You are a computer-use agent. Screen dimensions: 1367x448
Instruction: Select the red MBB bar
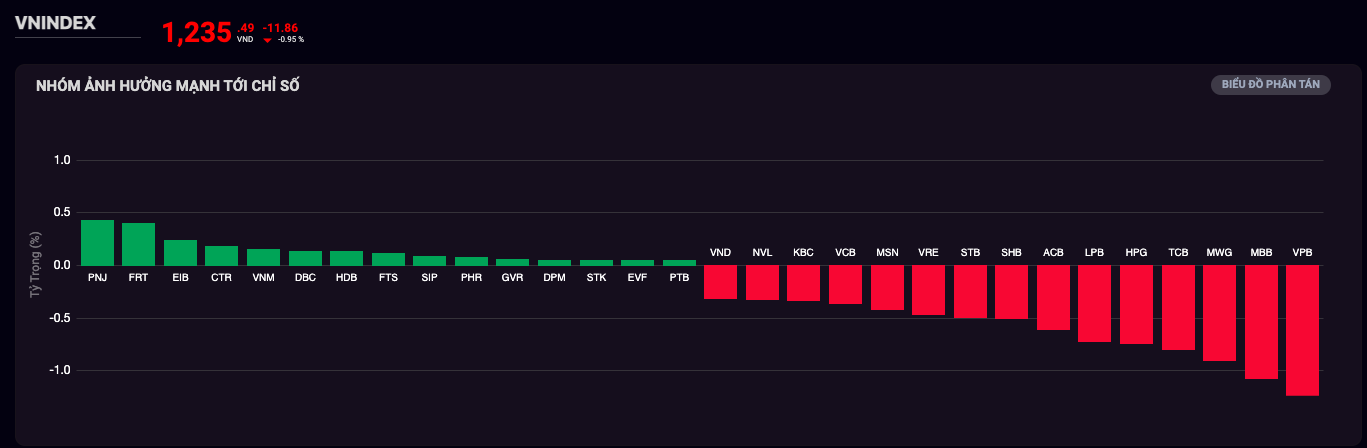pyautogui.click(x=1261, y=322)
